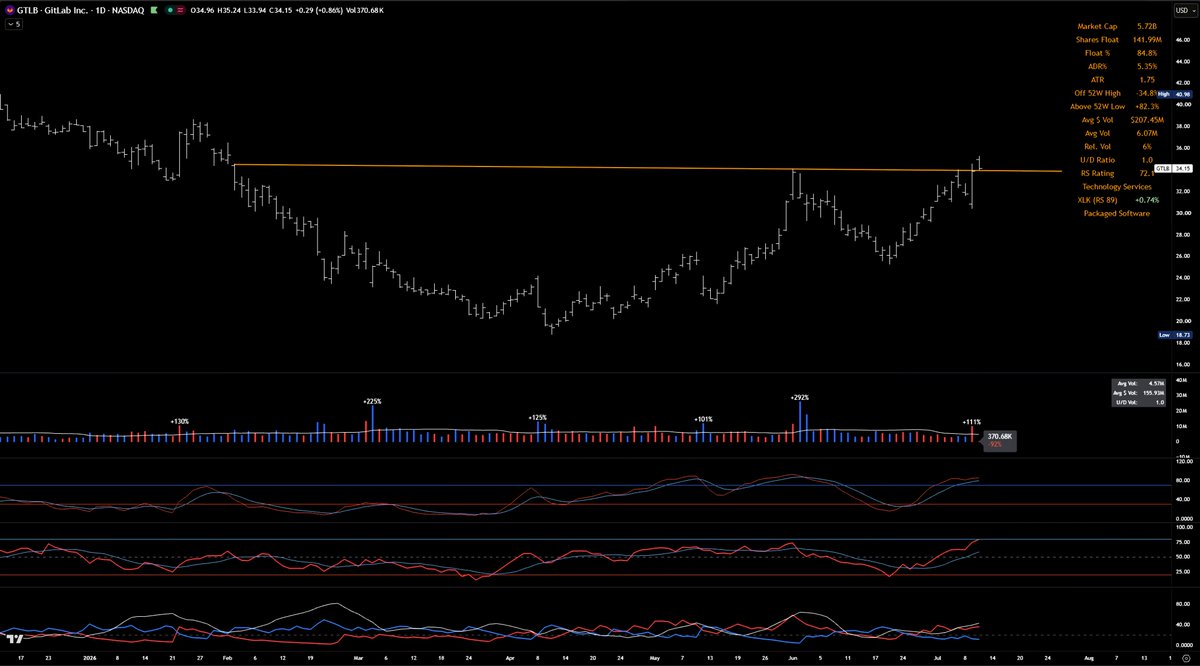Click the +292% volume spike label
Image resolution: width=1200 pixels, height=666 pixels.
[799, 397]
